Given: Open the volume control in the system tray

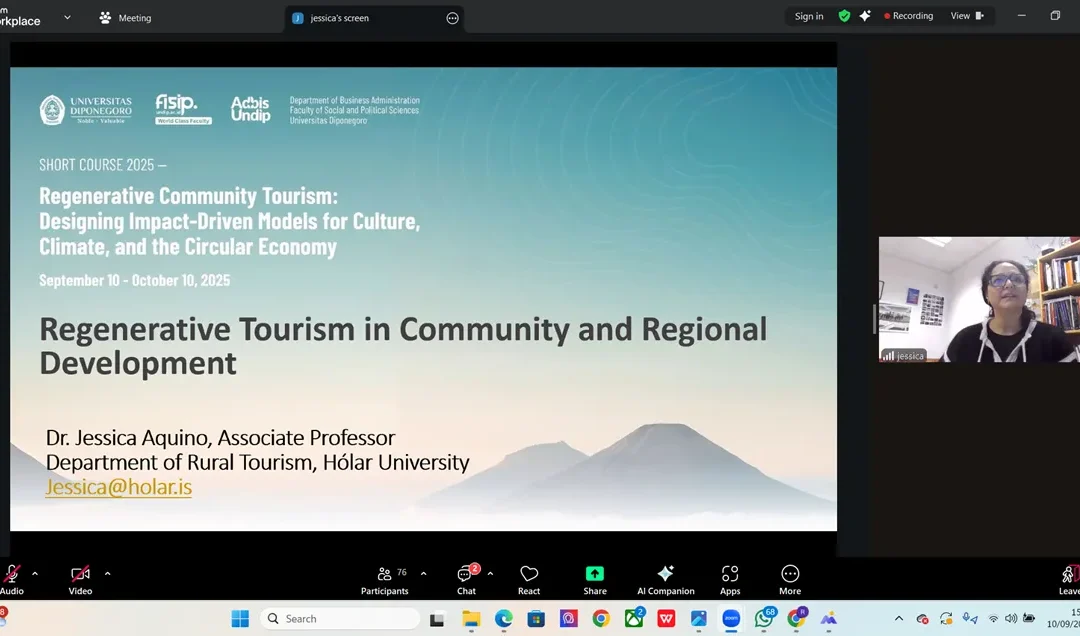Looking at the screenshot, I should coord(1011,618).
